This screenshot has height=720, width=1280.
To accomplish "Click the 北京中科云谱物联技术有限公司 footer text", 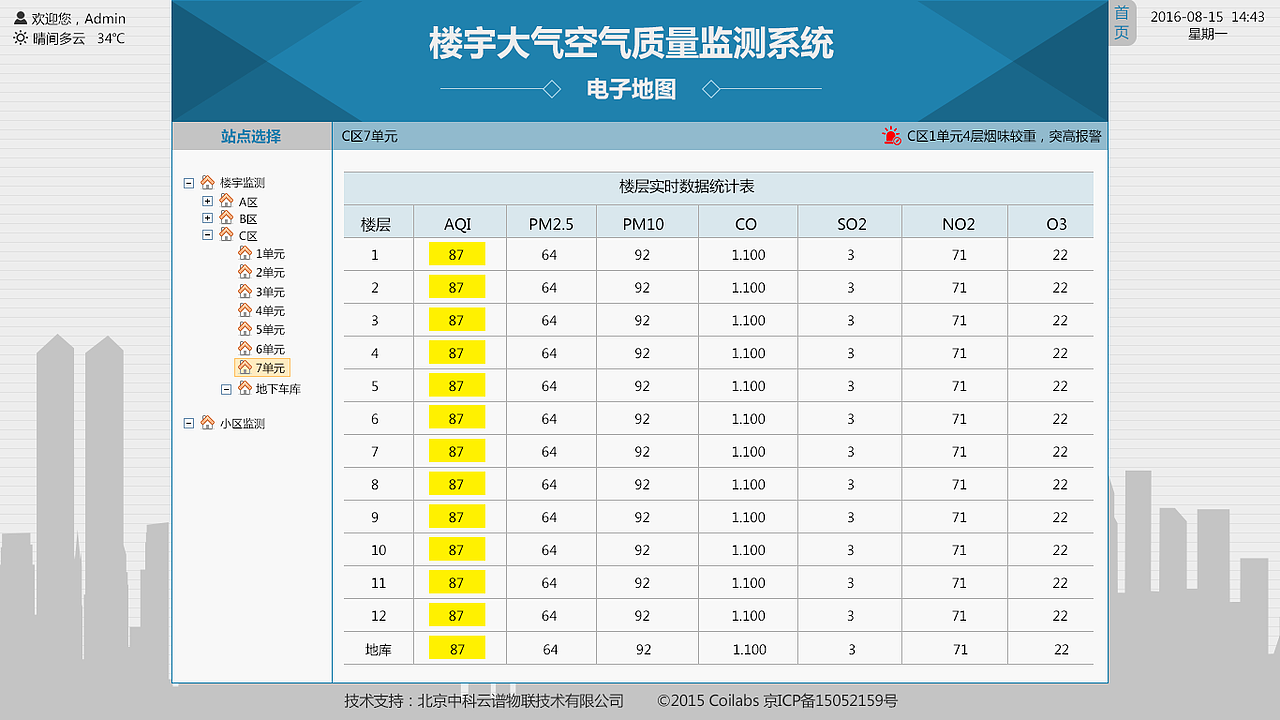I will coord(520,701).
